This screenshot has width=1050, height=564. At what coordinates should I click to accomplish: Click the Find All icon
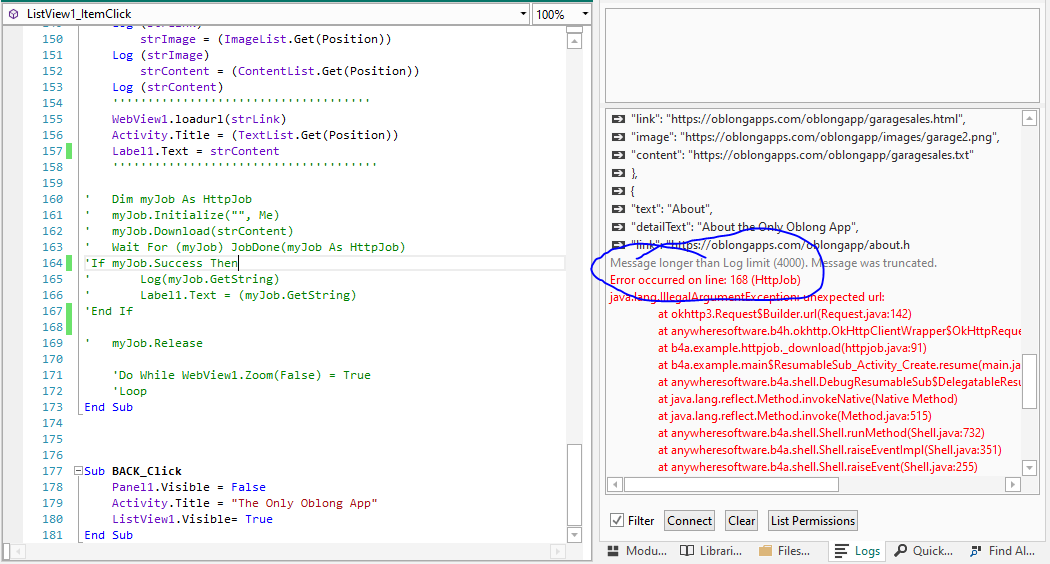[976, 551]
